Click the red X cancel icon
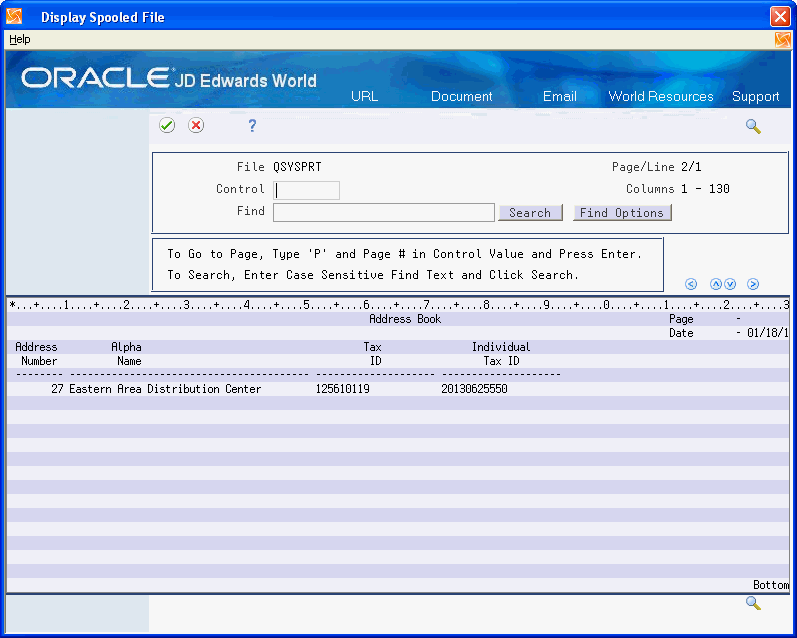797x638 pixels. pos(196,125)
